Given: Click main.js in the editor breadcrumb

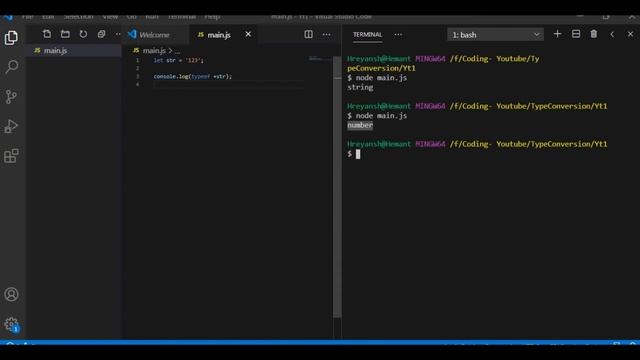Looking at the screenshot, I should point(154,51).
